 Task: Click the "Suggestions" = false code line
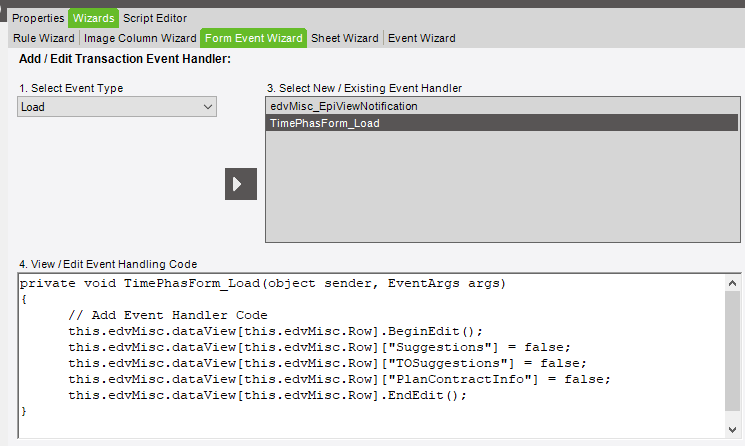[319, 347]
